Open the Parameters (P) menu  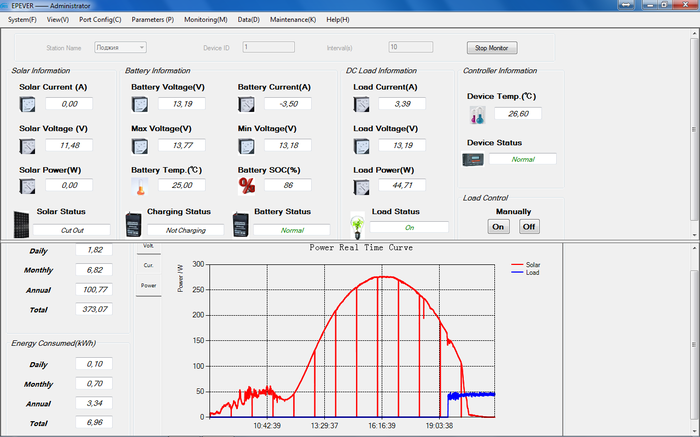pos(152,19)
